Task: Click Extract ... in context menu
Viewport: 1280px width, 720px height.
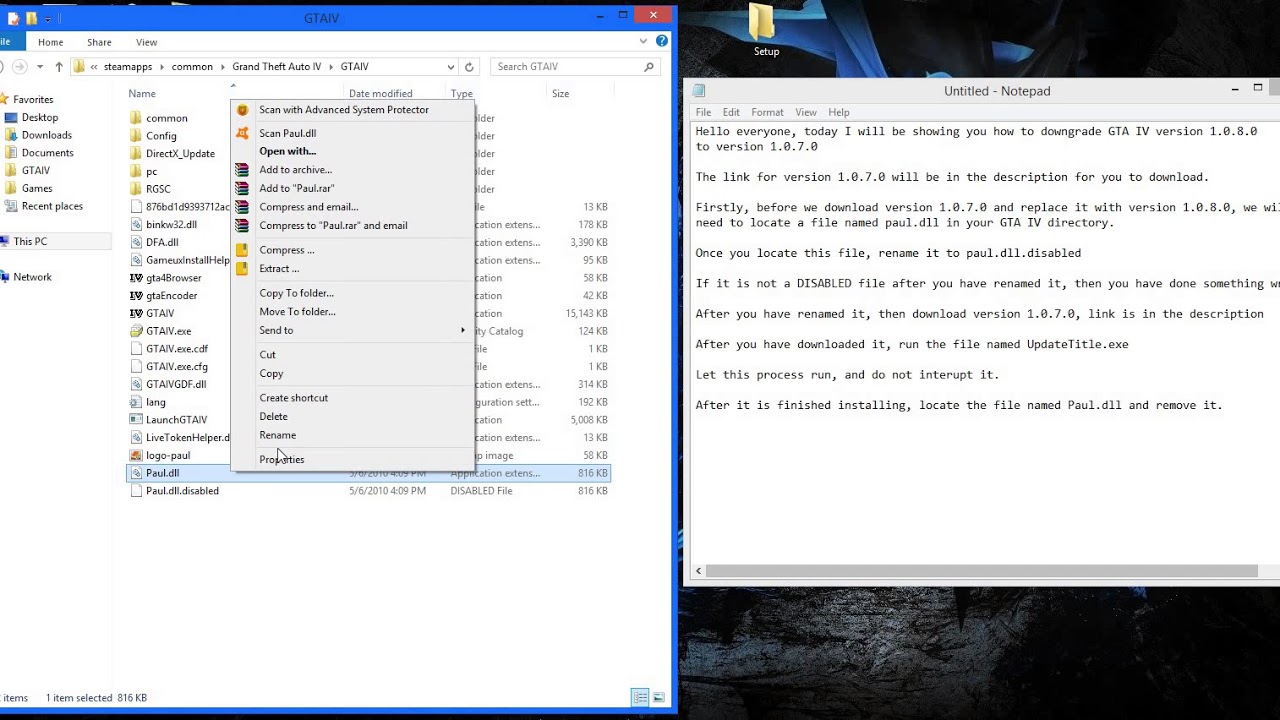Action: click(x=278, y=268)
